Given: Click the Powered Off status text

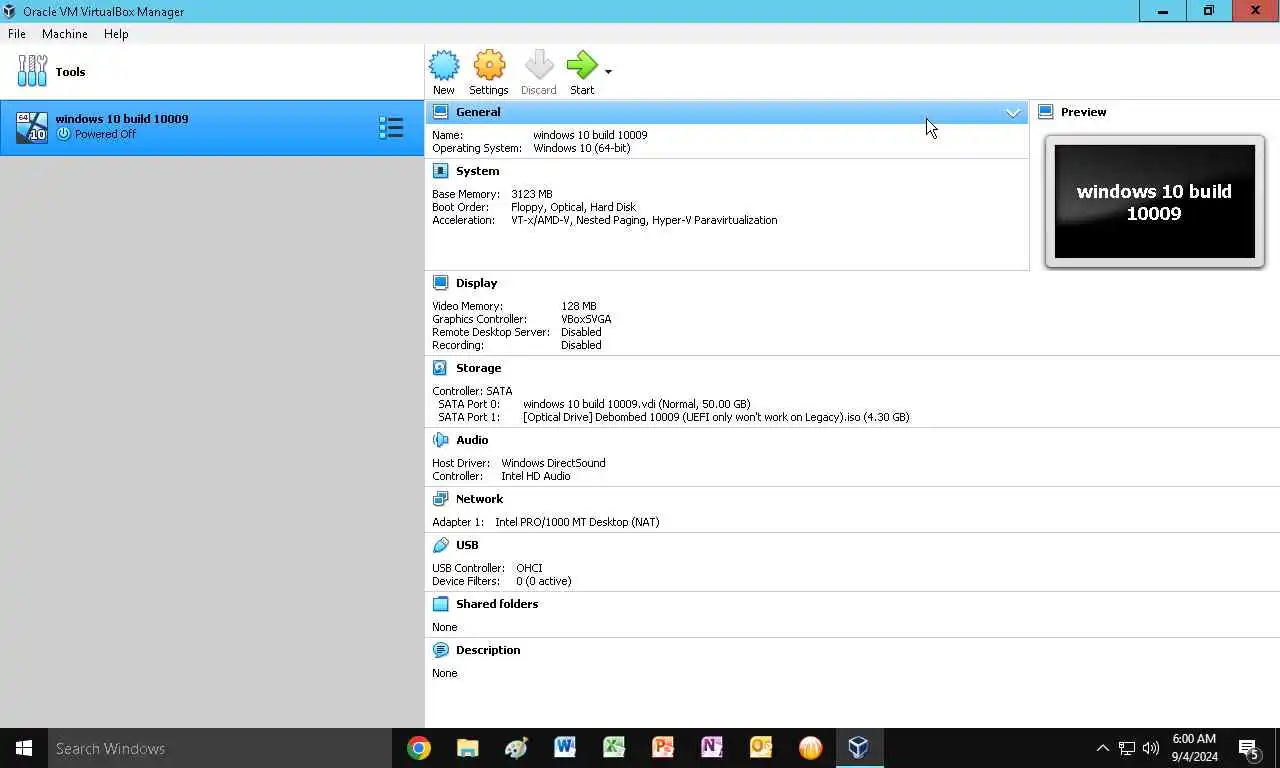Looking at the screenshot, I should pyautogui.click(x=105, y=134).
